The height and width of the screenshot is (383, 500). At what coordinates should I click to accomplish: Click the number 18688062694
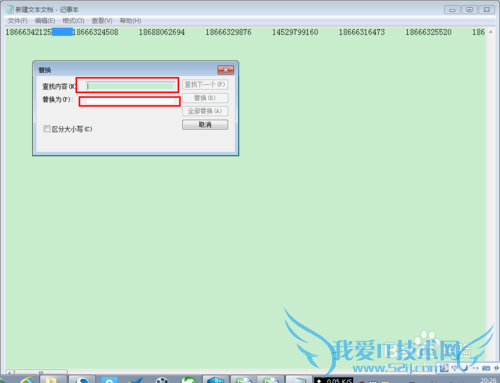tap(162, 32)
